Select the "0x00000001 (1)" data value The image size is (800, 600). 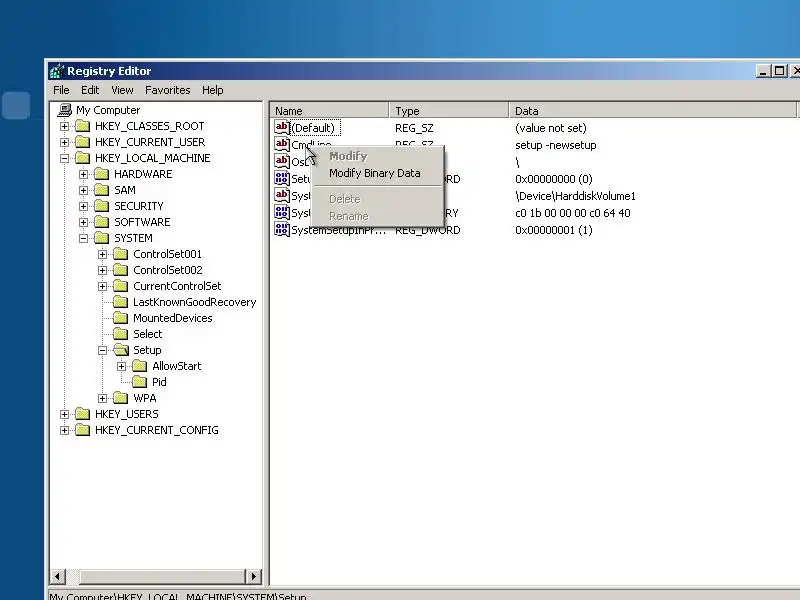pos(554,230)
